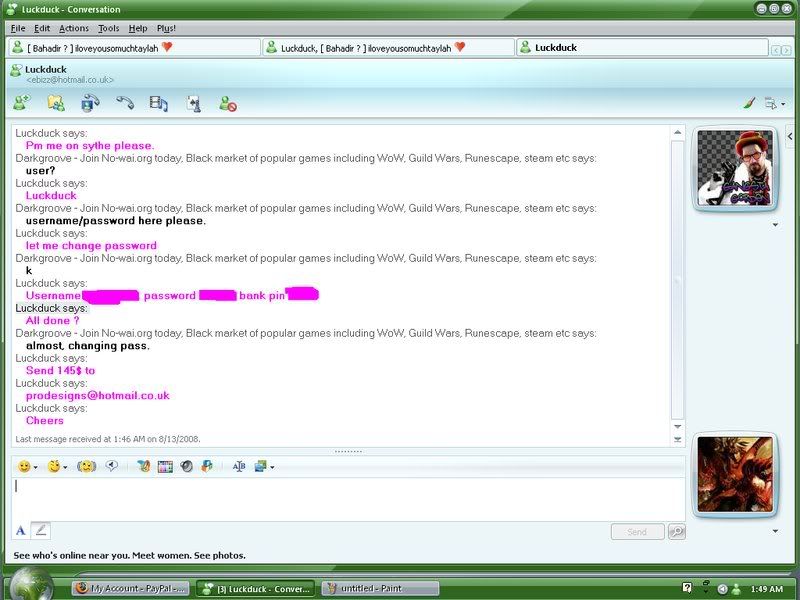Click the AB text format icon
This screenshot has height=600, width=800.
coord(239,466)
